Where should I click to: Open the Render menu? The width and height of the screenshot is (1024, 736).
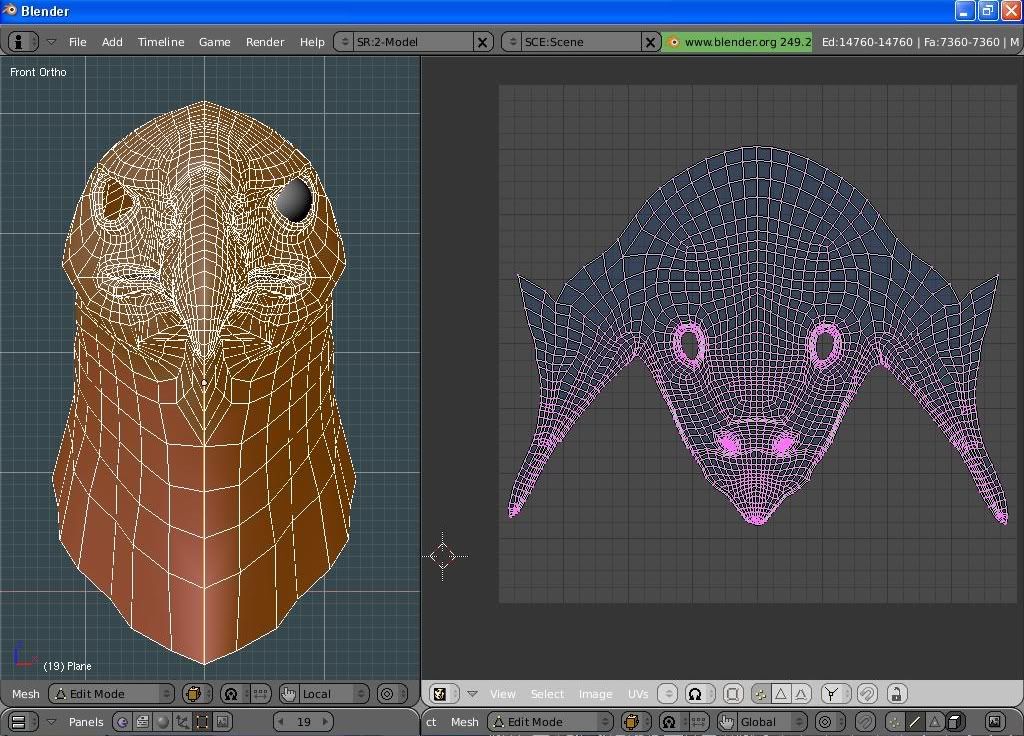coord(265,42)
